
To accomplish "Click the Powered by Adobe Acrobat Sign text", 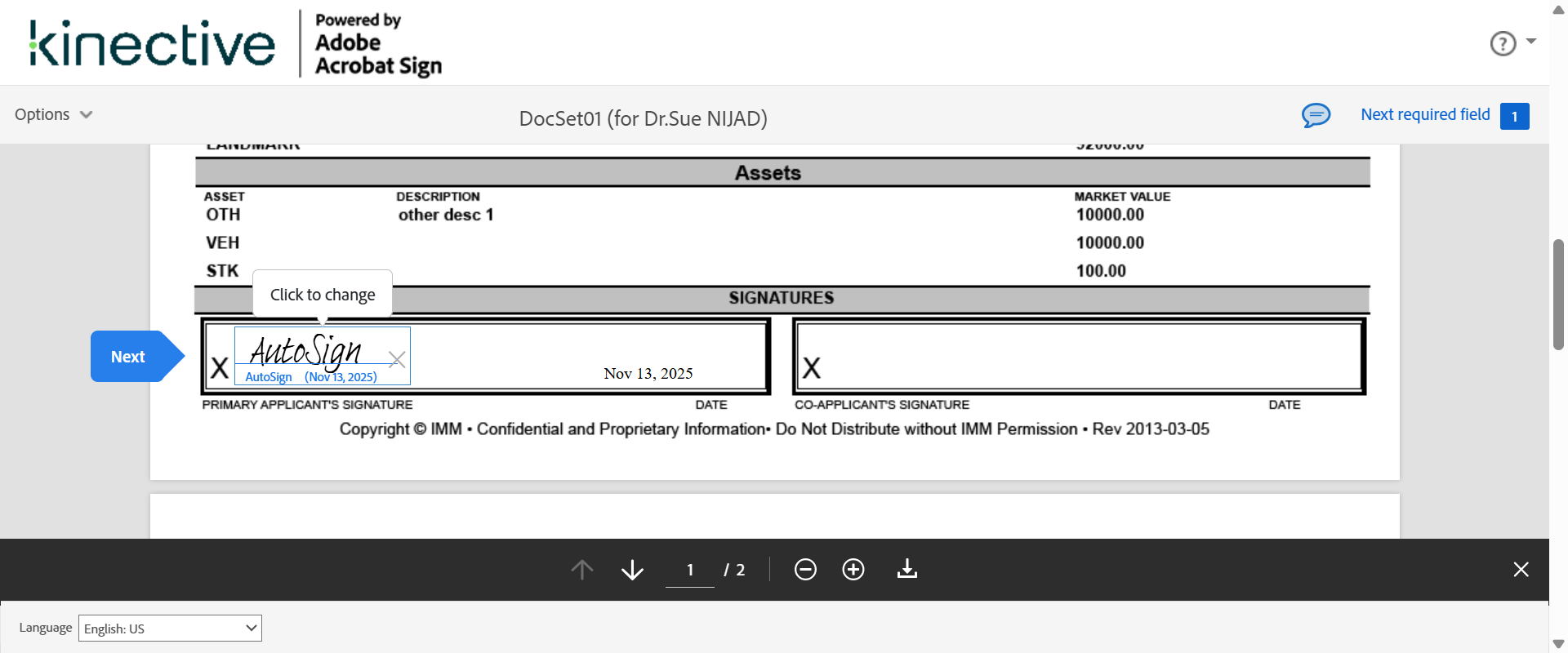I will click(x=378, y=44).
